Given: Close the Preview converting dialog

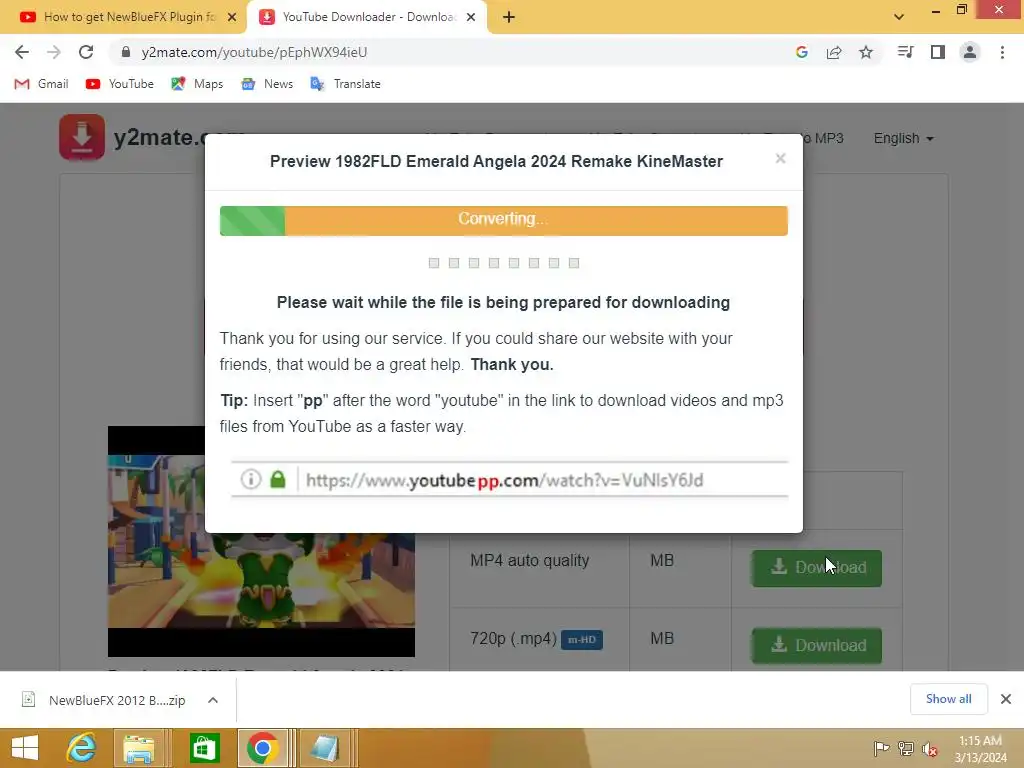Looking at the screenshot, I should pos(780,159).
